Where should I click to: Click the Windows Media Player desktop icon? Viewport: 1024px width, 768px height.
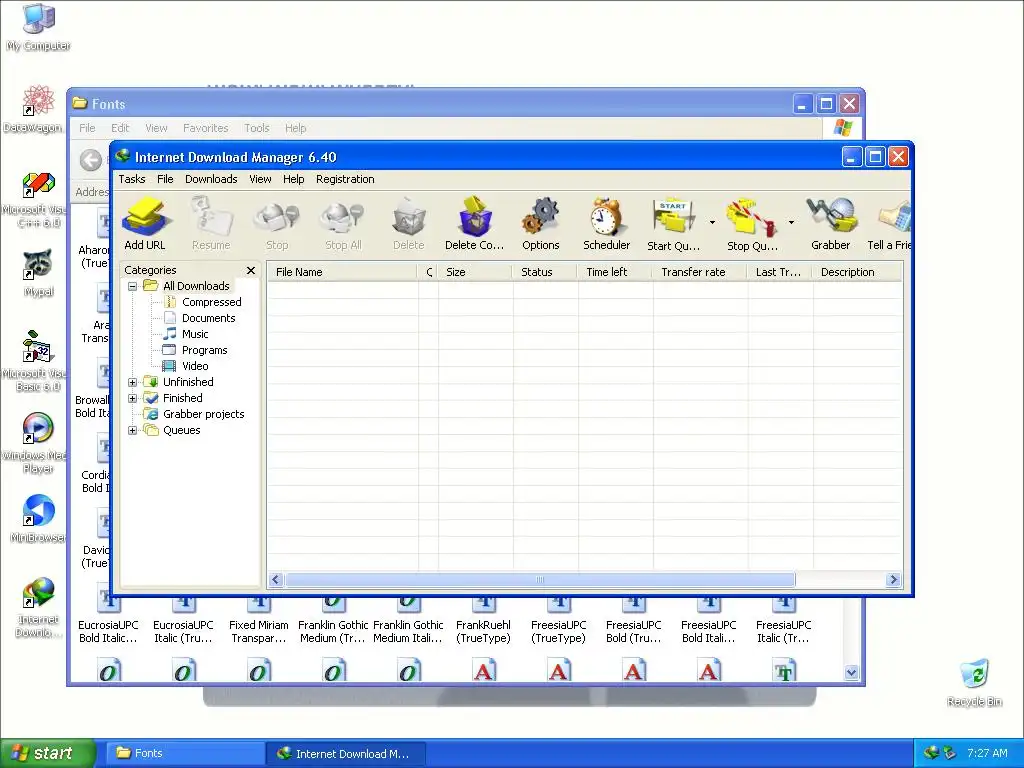38,444
